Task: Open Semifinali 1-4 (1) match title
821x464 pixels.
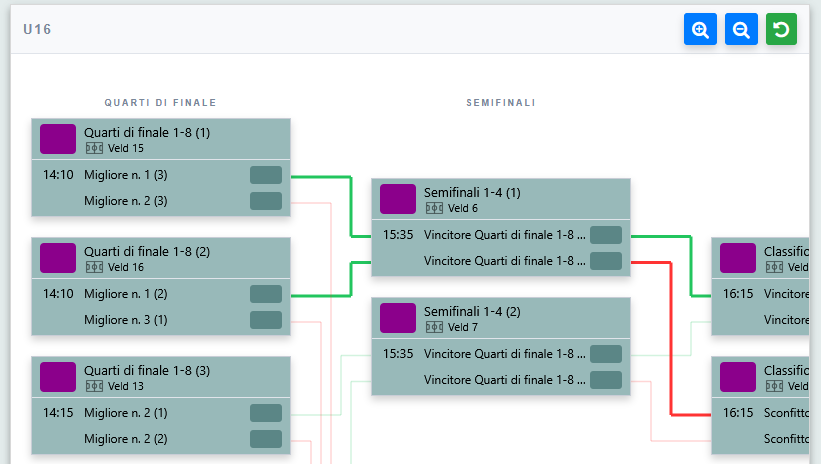Action: 472,192
